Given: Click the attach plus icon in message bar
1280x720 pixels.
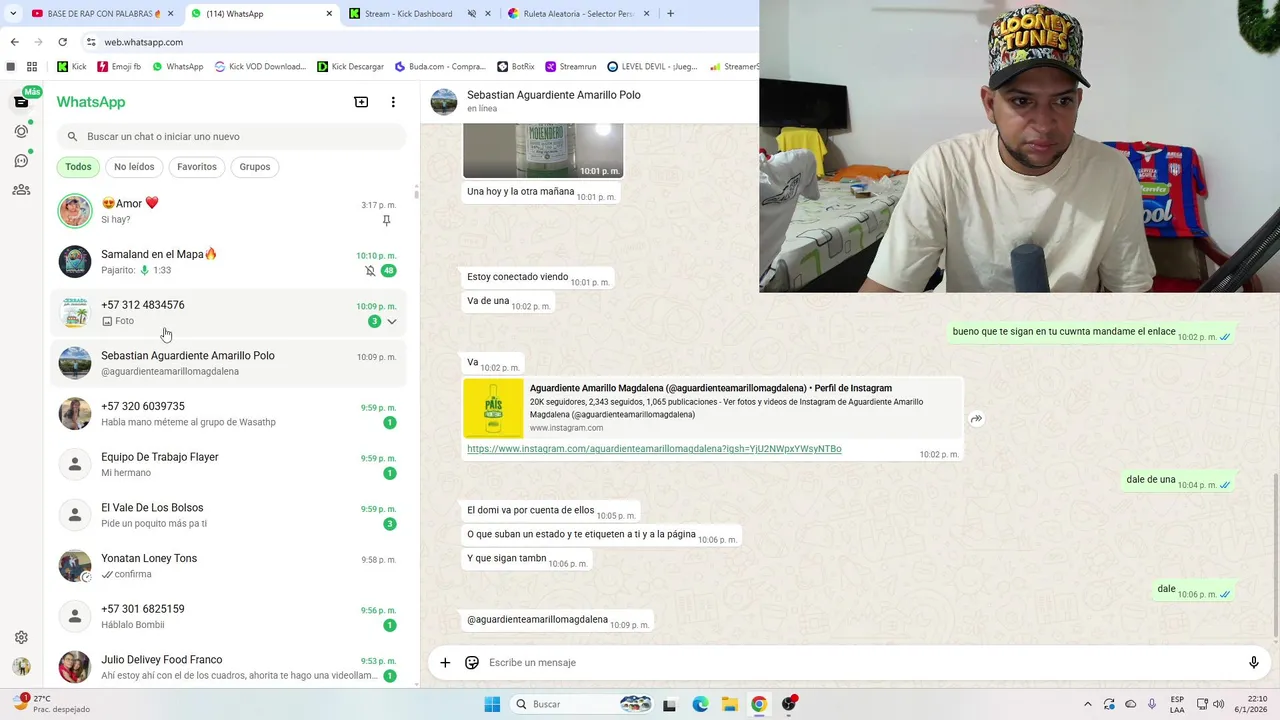Looking at the screenshot, I should pos(445,662).
